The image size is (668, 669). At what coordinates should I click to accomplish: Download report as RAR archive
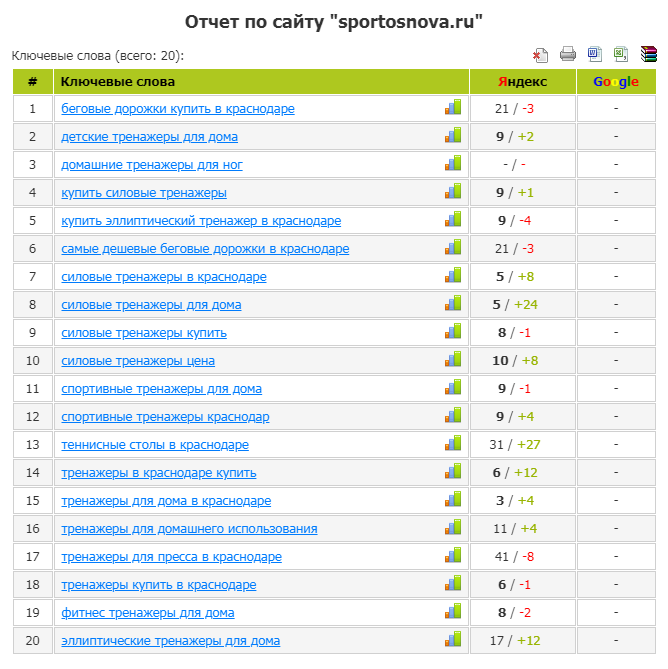648,55
